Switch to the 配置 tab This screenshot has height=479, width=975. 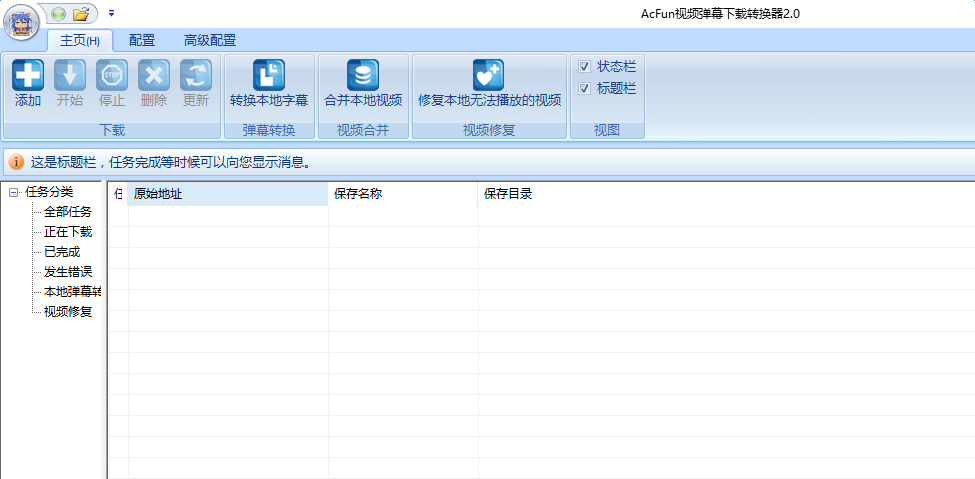tap(142, 41)
